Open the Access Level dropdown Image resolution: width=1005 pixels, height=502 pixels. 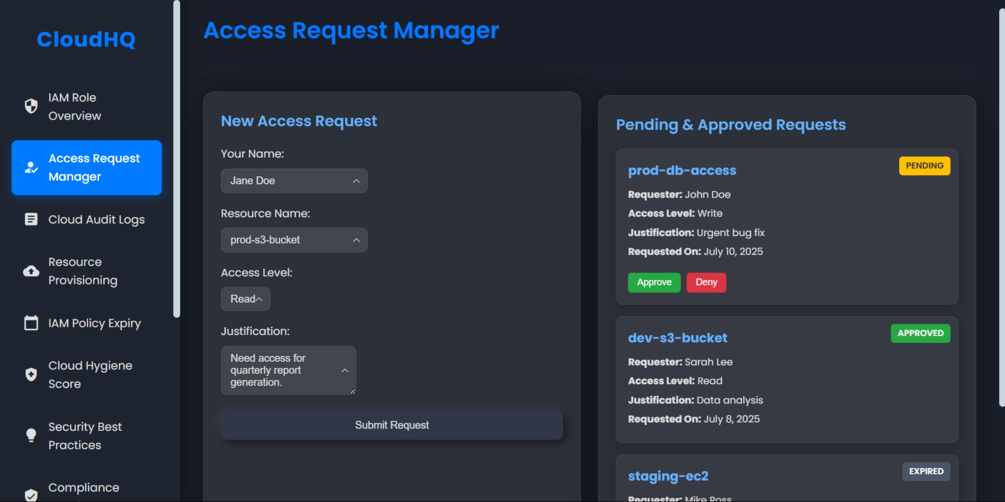pyautogui.click(x=245, y=299)
